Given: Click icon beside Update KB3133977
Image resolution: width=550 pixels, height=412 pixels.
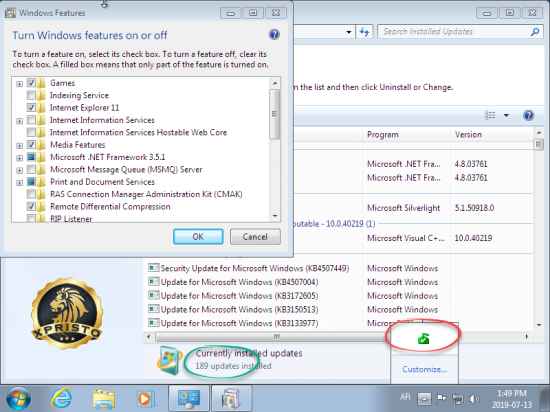Looking at the screenshot, I should (x=153, y=323).
